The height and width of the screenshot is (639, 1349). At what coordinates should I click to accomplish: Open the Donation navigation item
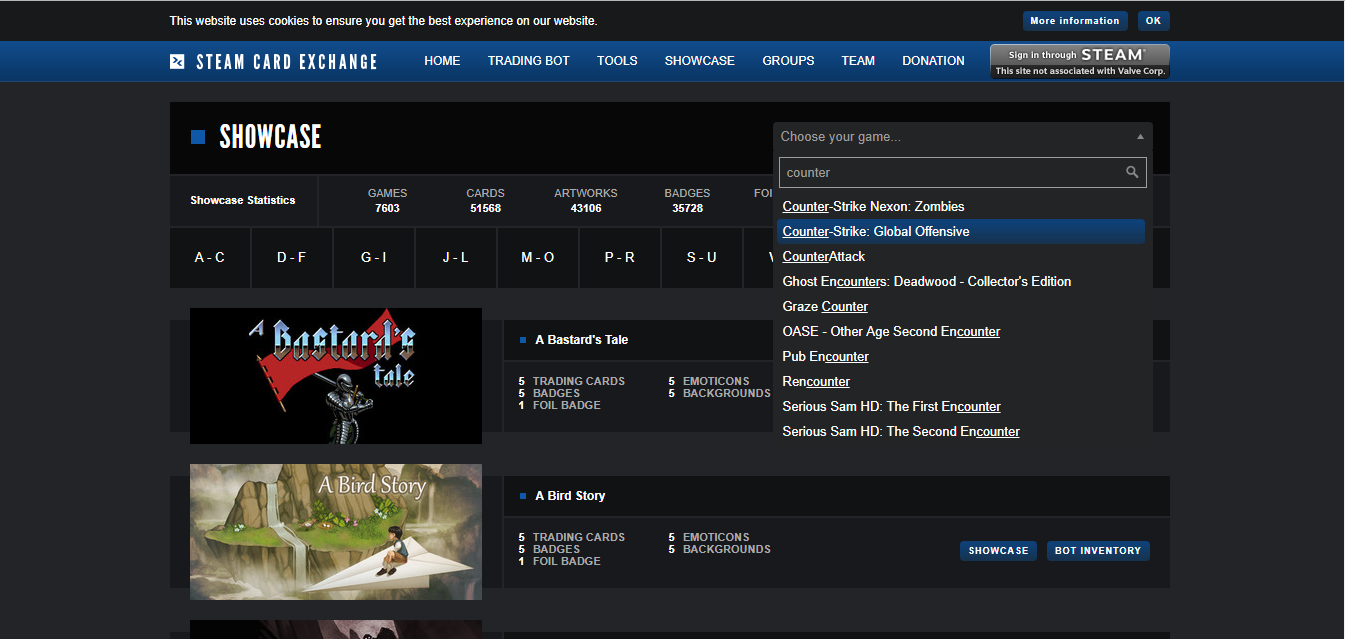pos(933,61)
